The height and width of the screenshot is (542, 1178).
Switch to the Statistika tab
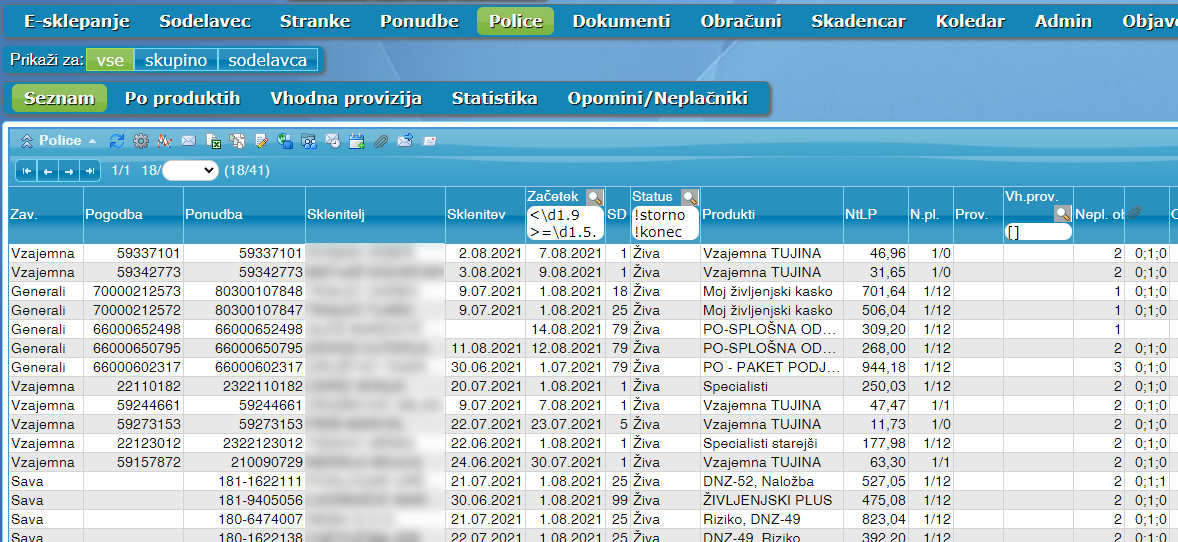[494, 98]
